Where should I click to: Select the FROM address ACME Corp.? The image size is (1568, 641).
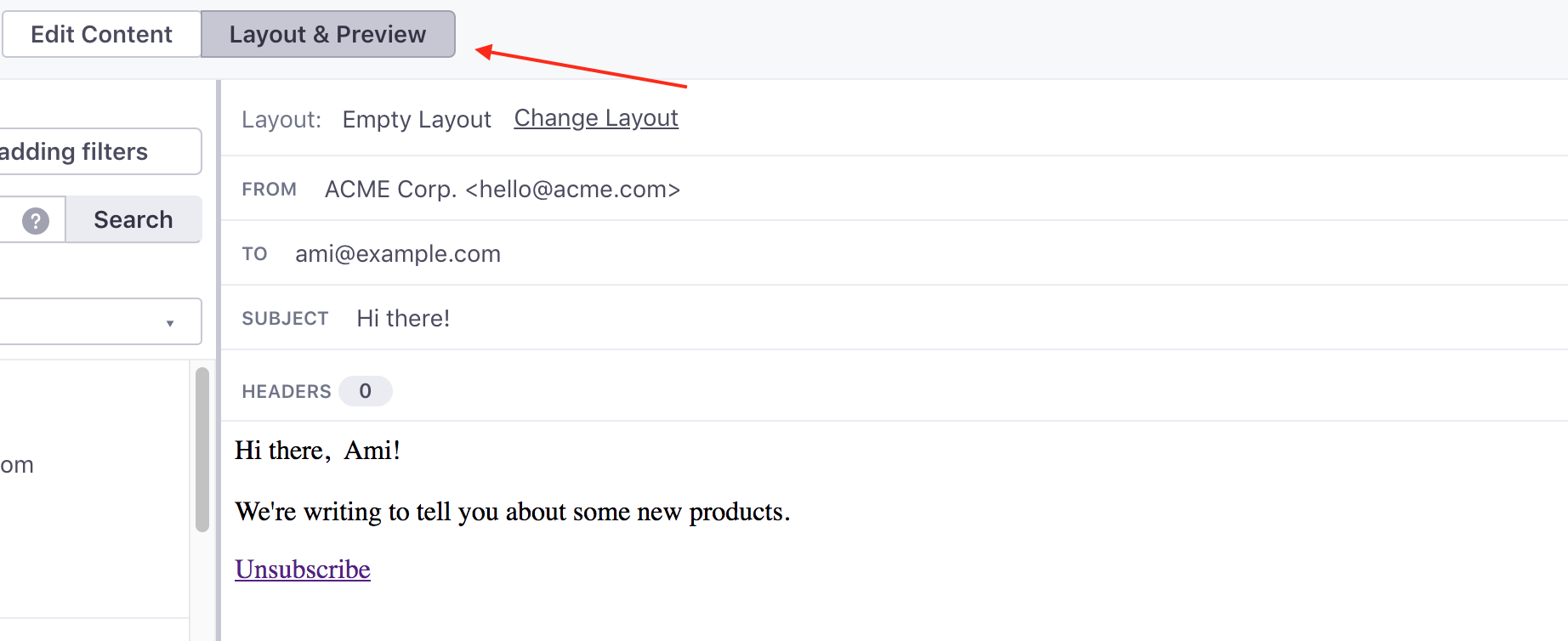[x=503, y=189]
